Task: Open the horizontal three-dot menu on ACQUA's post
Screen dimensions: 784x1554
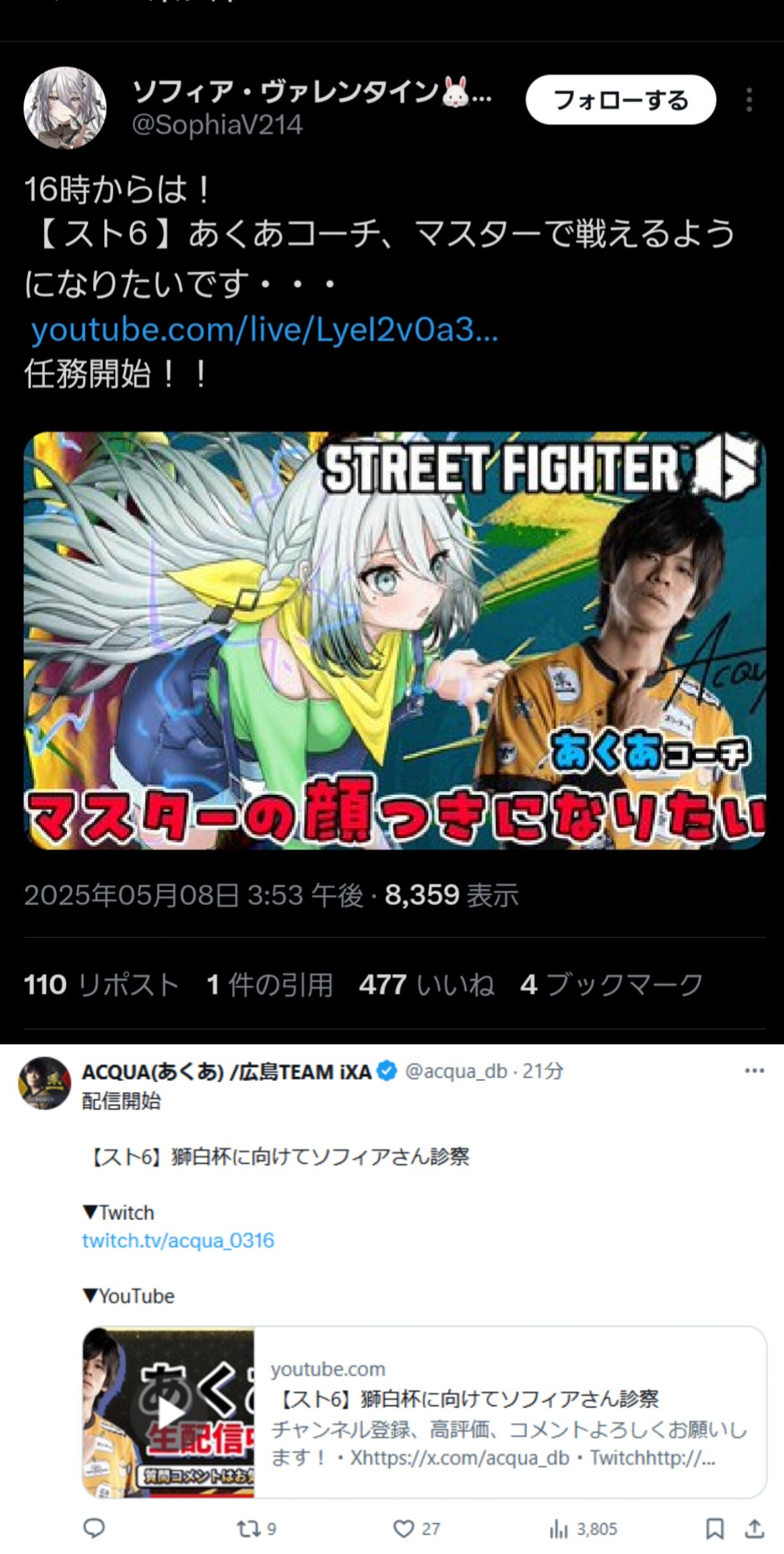Action: coord(754,1071)
